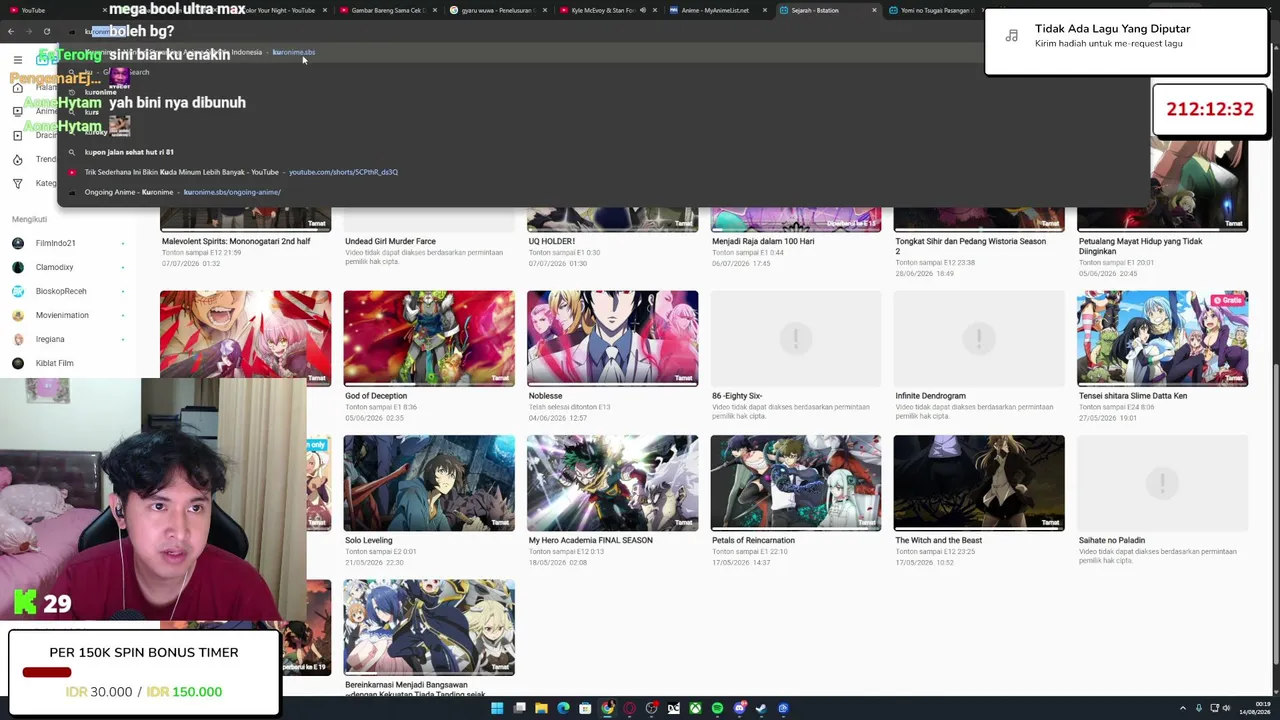Click the Malevolent Spirits: Mononogatari 2nd half title
The height and width of the screenshot is (720, 1280).
(x=236, y=241)
